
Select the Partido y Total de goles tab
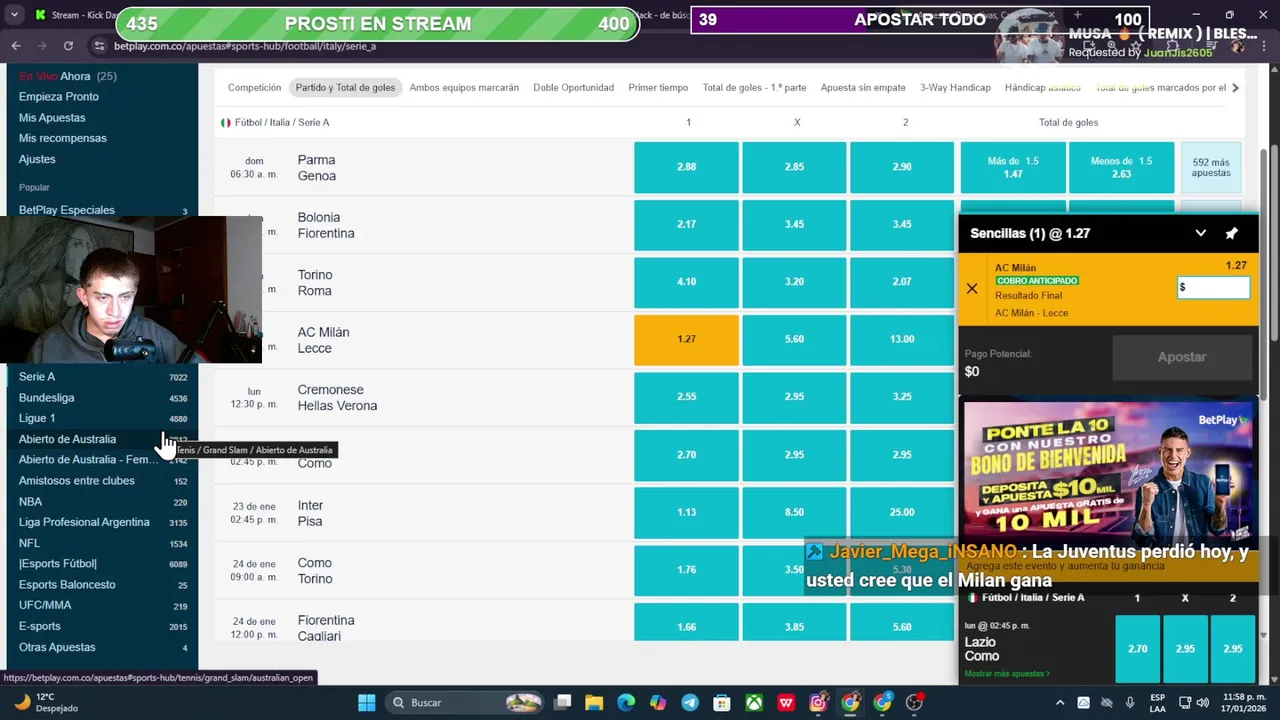(345, 87)
